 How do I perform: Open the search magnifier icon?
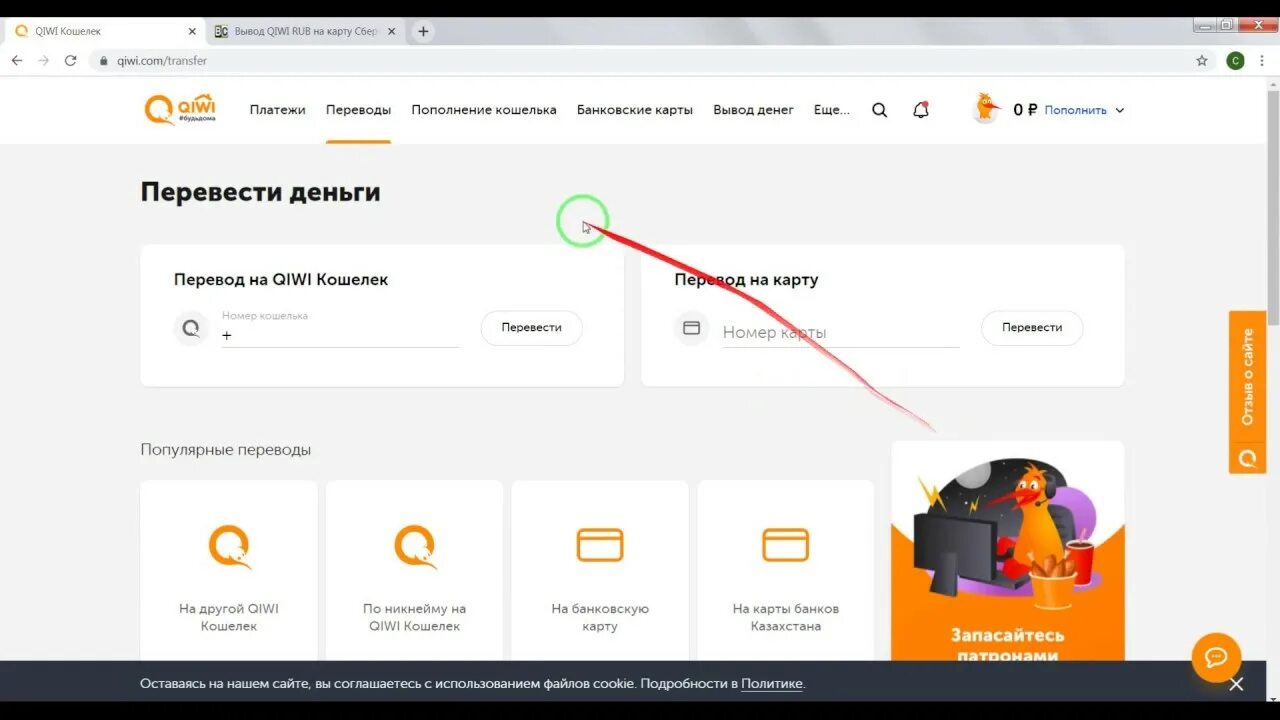coord(879,110)
